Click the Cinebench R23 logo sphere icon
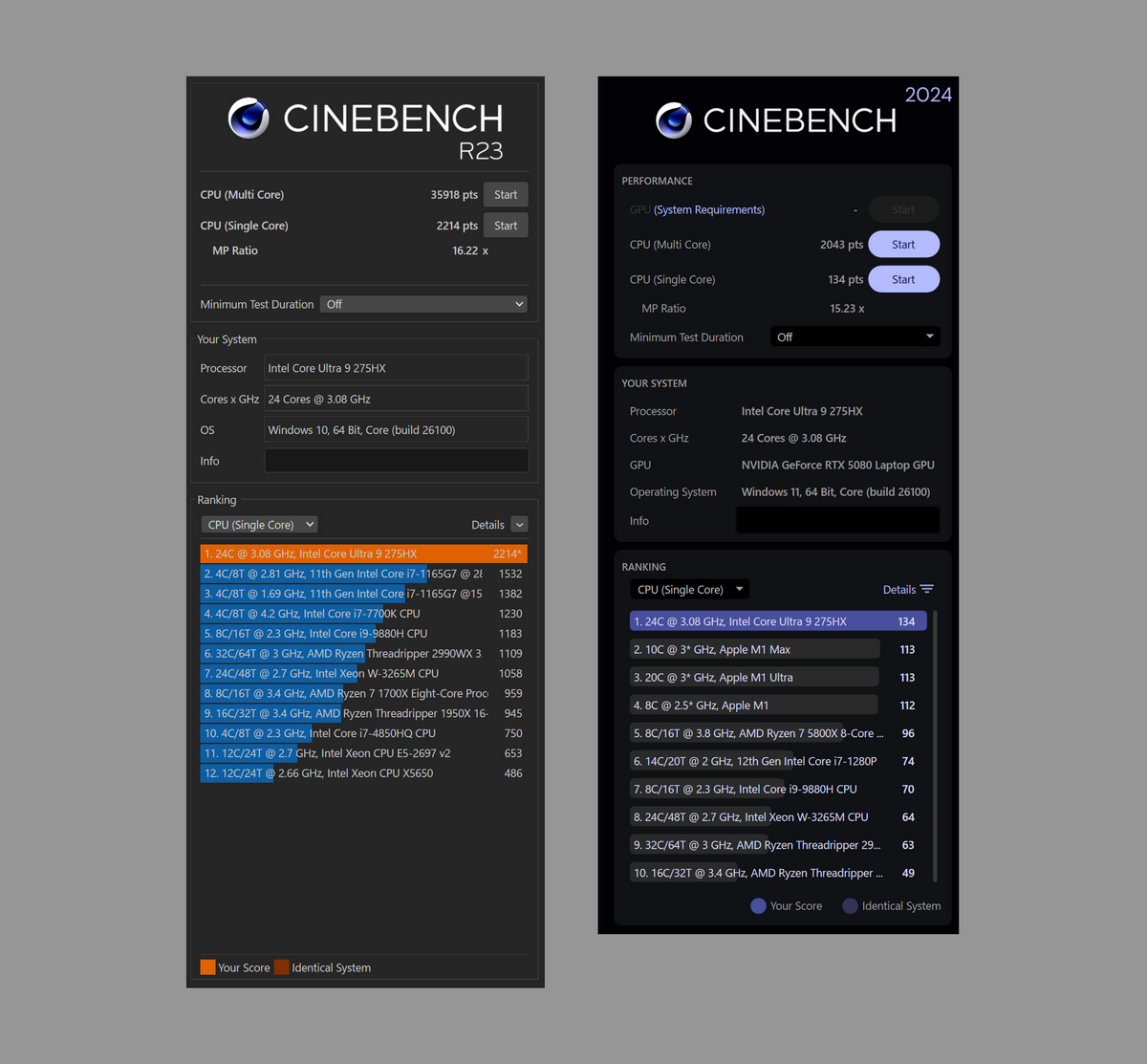This screenshot has height=1064, width=1147. [x=249, y=119]
